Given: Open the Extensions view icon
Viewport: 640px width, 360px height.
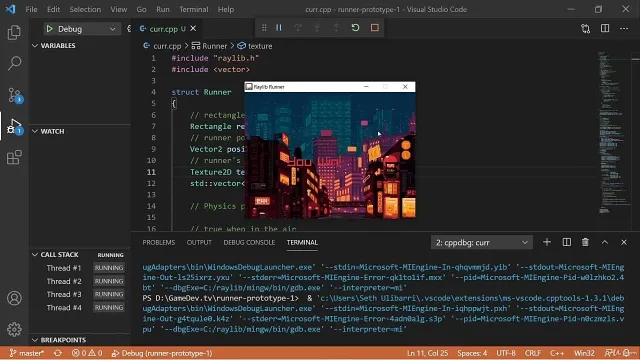Looking at the screenshot, I should click(x=14, y=158).
